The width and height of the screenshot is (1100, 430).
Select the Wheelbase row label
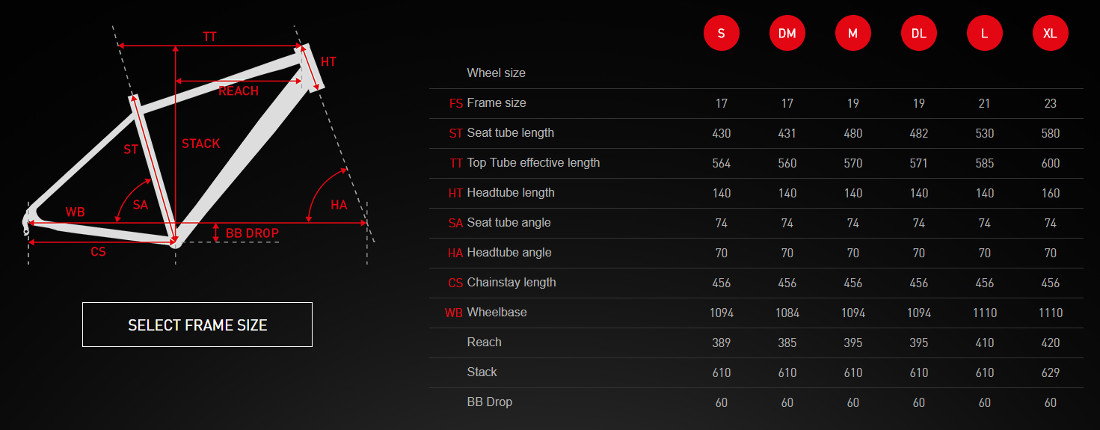pos(496,312)
